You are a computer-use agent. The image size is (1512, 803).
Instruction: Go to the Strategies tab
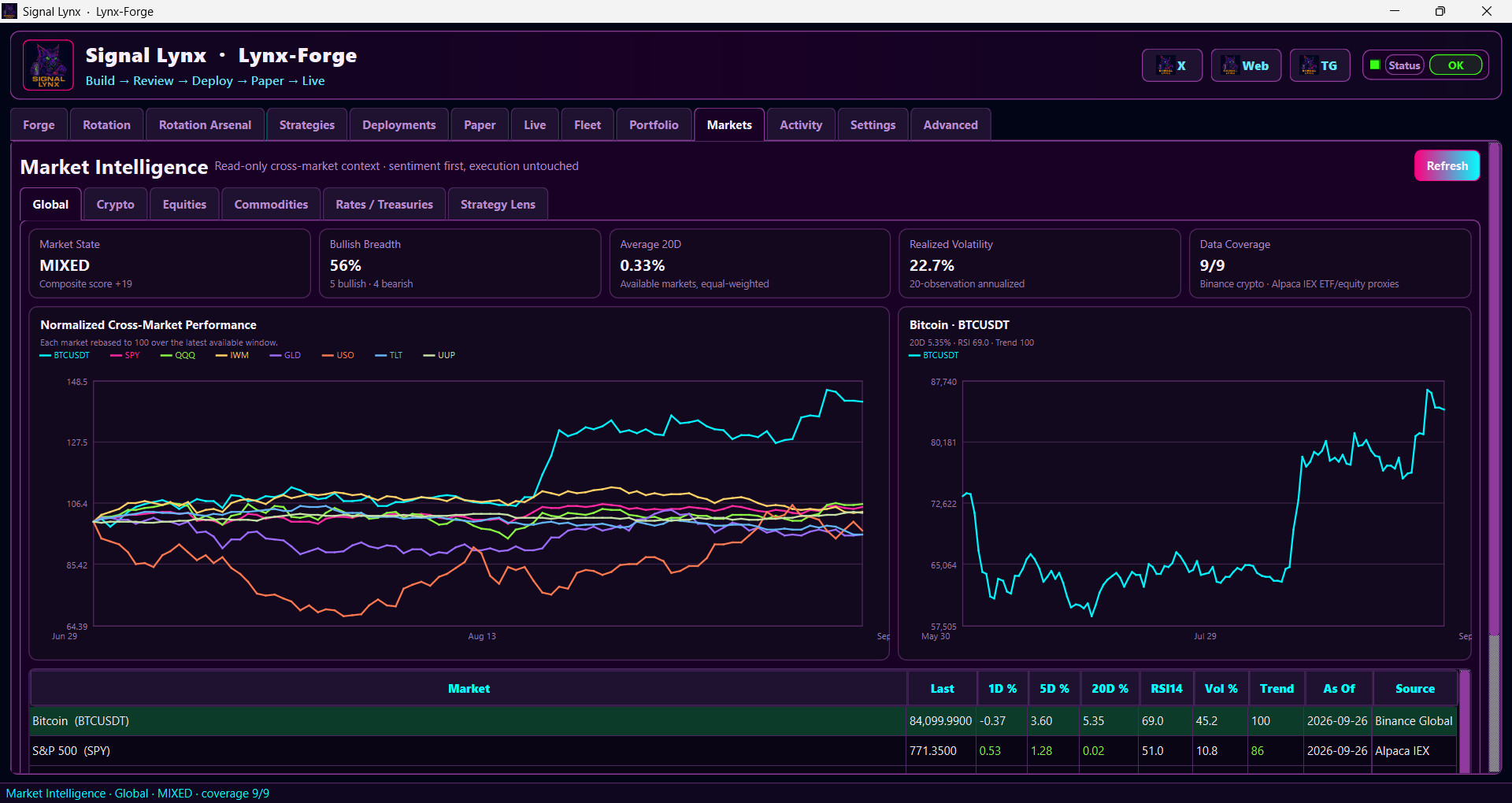coord(306,124)
